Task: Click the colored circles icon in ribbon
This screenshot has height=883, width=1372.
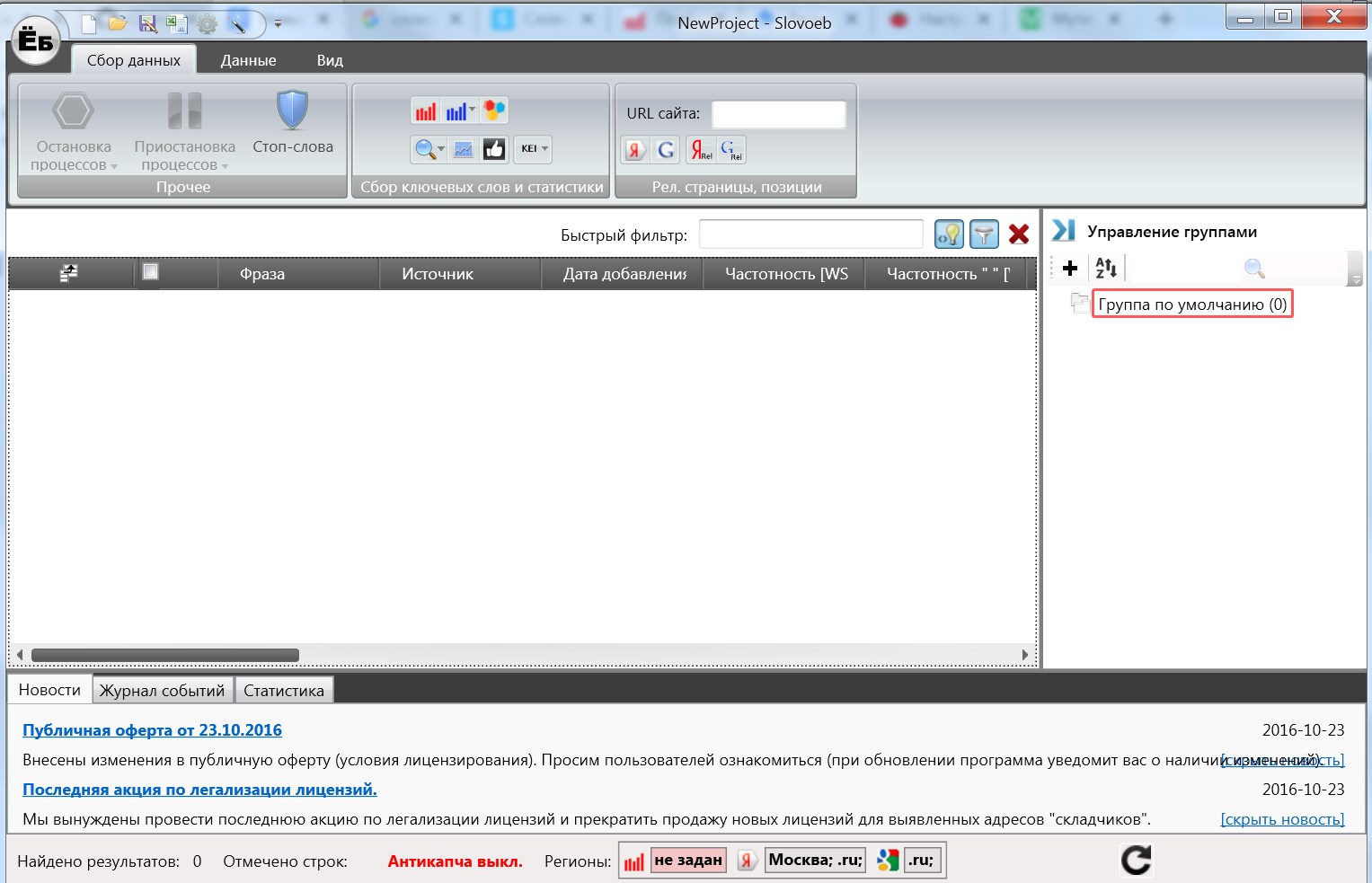Action: 494,111
